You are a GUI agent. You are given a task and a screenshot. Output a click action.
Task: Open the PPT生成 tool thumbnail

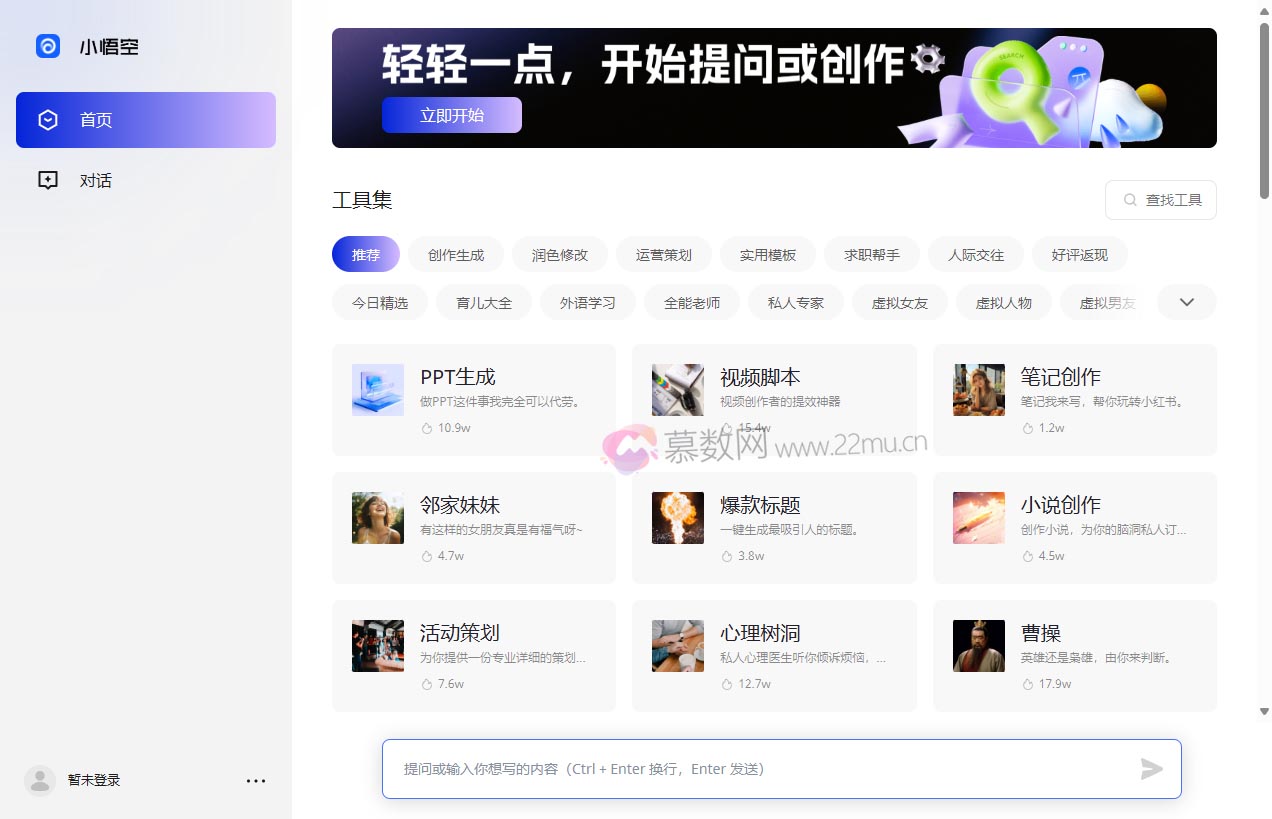tap(378, 390)
